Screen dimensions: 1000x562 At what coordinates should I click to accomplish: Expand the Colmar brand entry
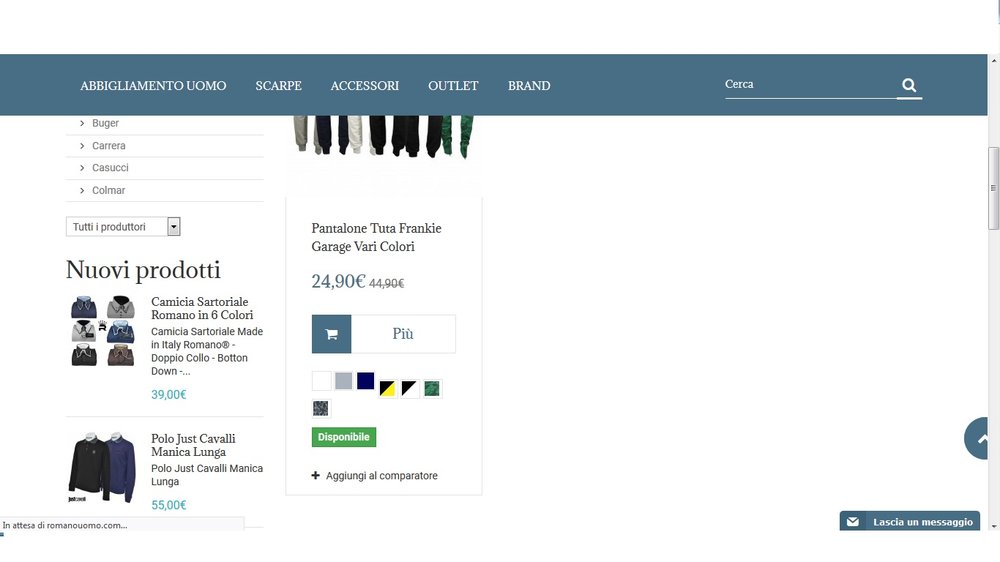(x=82, y=190)
